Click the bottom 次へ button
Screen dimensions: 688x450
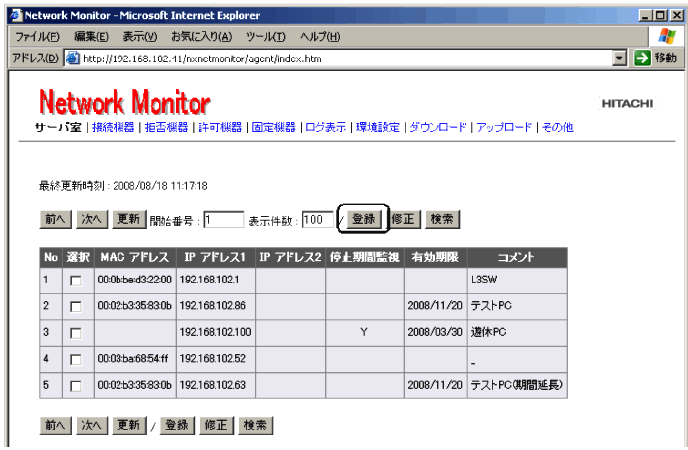[x=92, y=425]
